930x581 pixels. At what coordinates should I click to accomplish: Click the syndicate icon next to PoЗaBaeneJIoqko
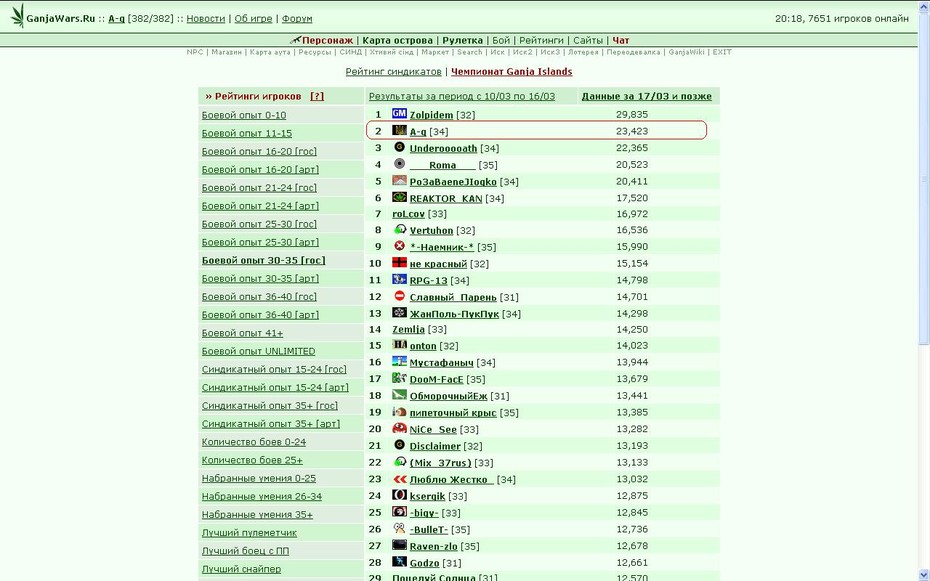(x=399, y=180)
